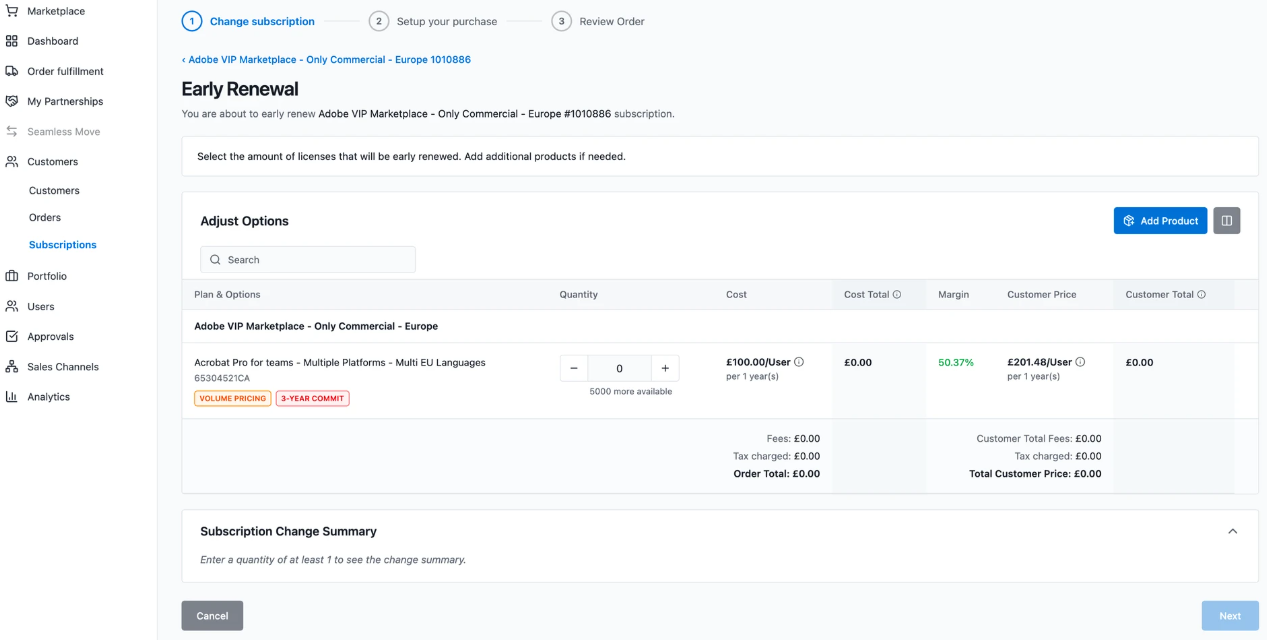Click the Customer Price column header

point(1042,294)
